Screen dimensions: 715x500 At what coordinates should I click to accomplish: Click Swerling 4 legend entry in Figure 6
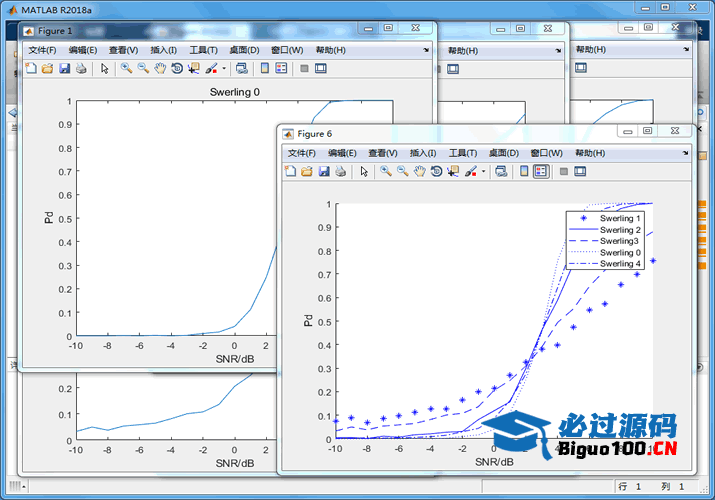[x=604, y=264]
